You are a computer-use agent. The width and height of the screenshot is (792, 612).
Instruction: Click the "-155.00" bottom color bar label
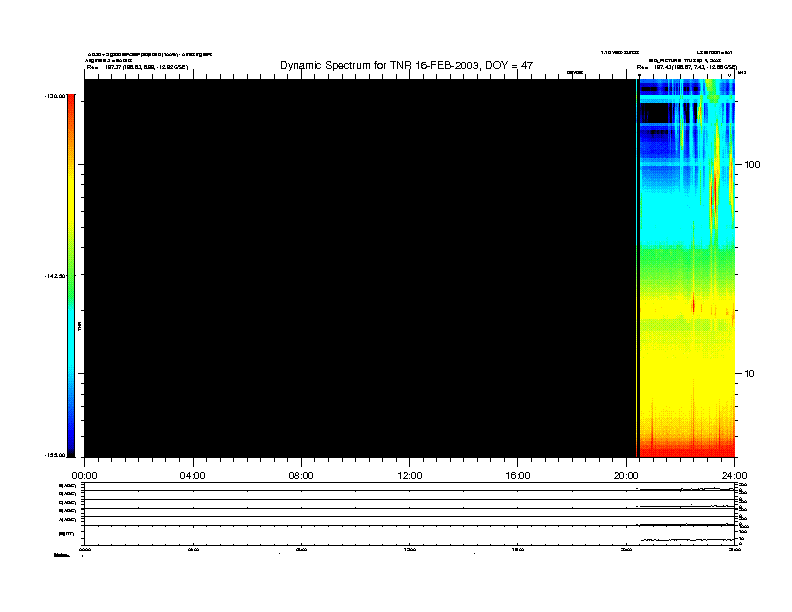(55, 455)
